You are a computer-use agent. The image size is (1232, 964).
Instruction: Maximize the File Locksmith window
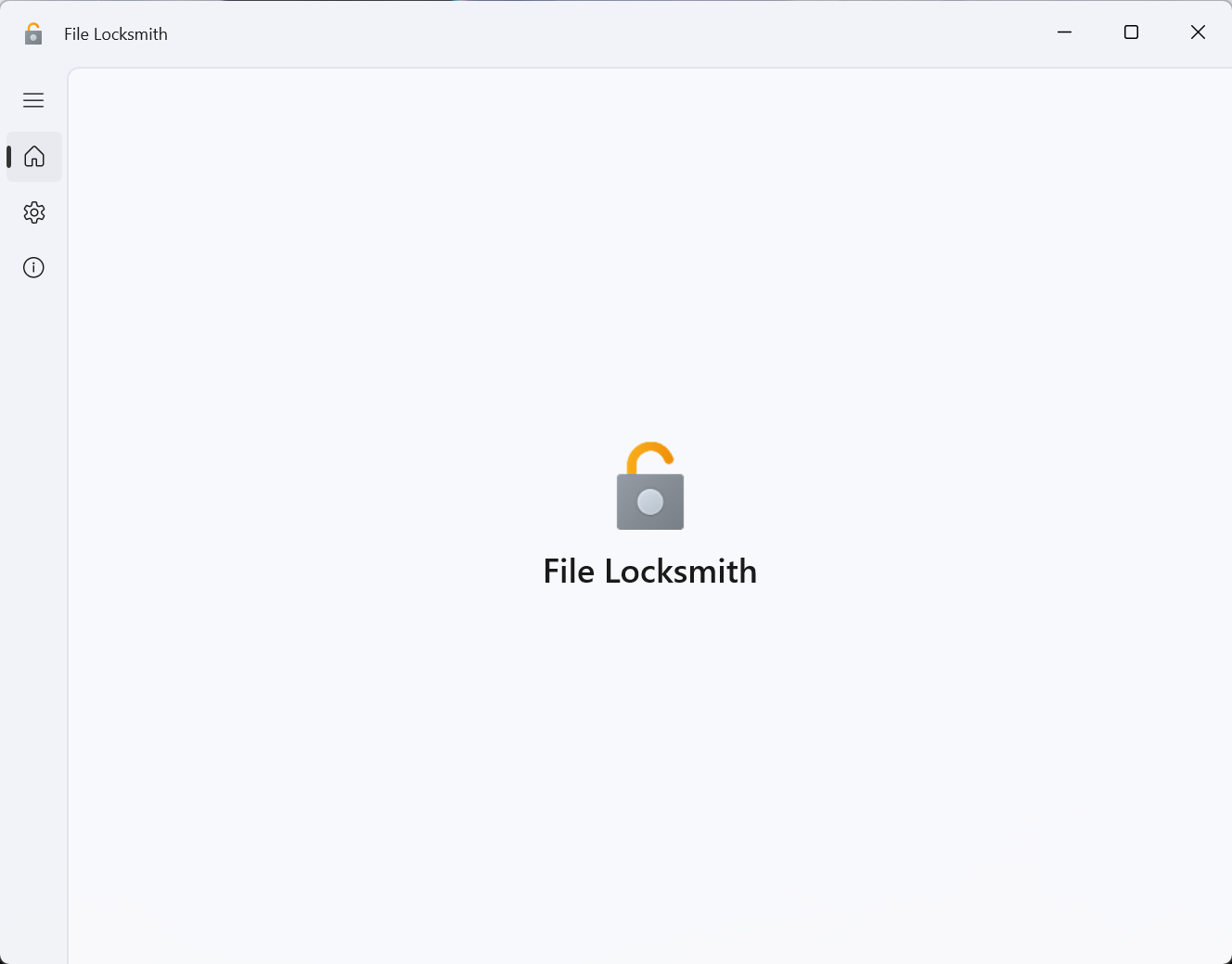pos(1131,32)
